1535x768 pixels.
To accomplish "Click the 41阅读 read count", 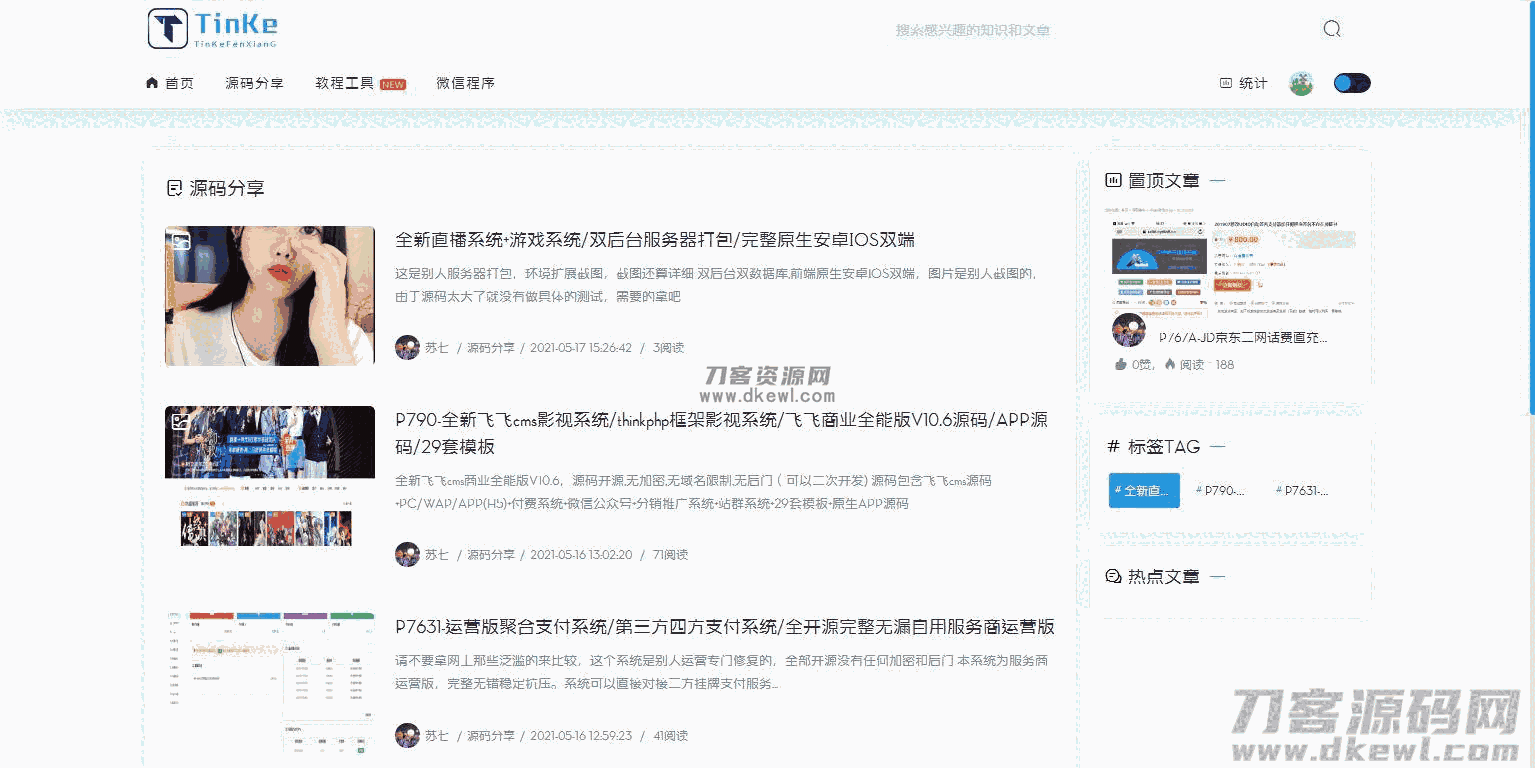I will pyautogui.click(x=670, y=736).
